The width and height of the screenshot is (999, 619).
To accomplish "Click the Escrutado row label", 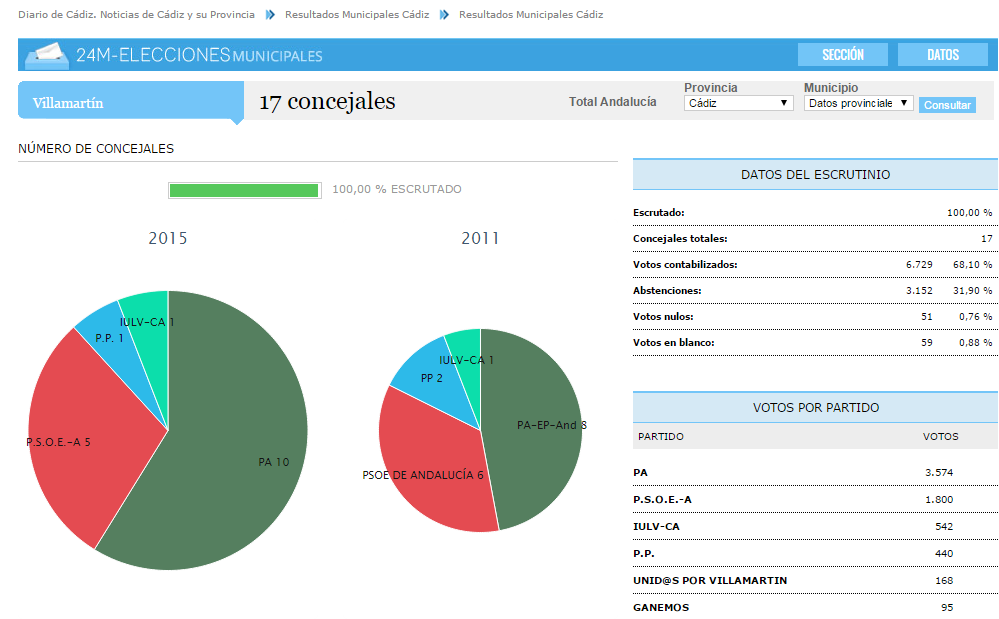I will coord(659,213).
